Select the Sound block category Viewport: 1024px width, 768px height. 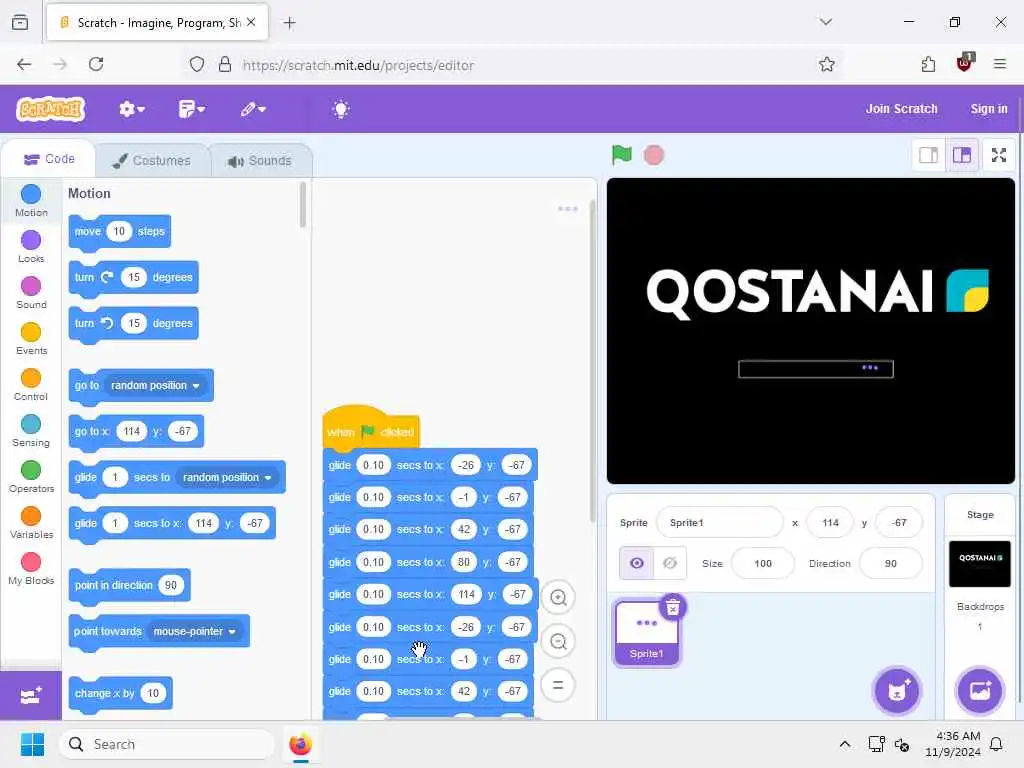click(x=31, y=293)
